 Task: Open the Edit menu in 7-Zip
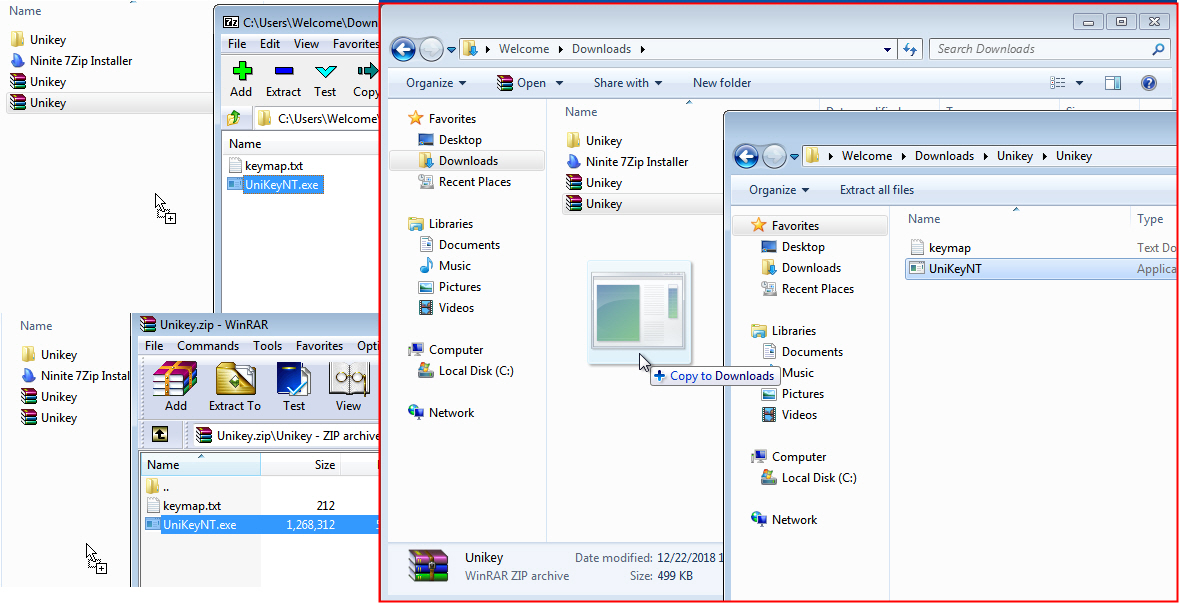pyautogui.click(x=270, y=44)
